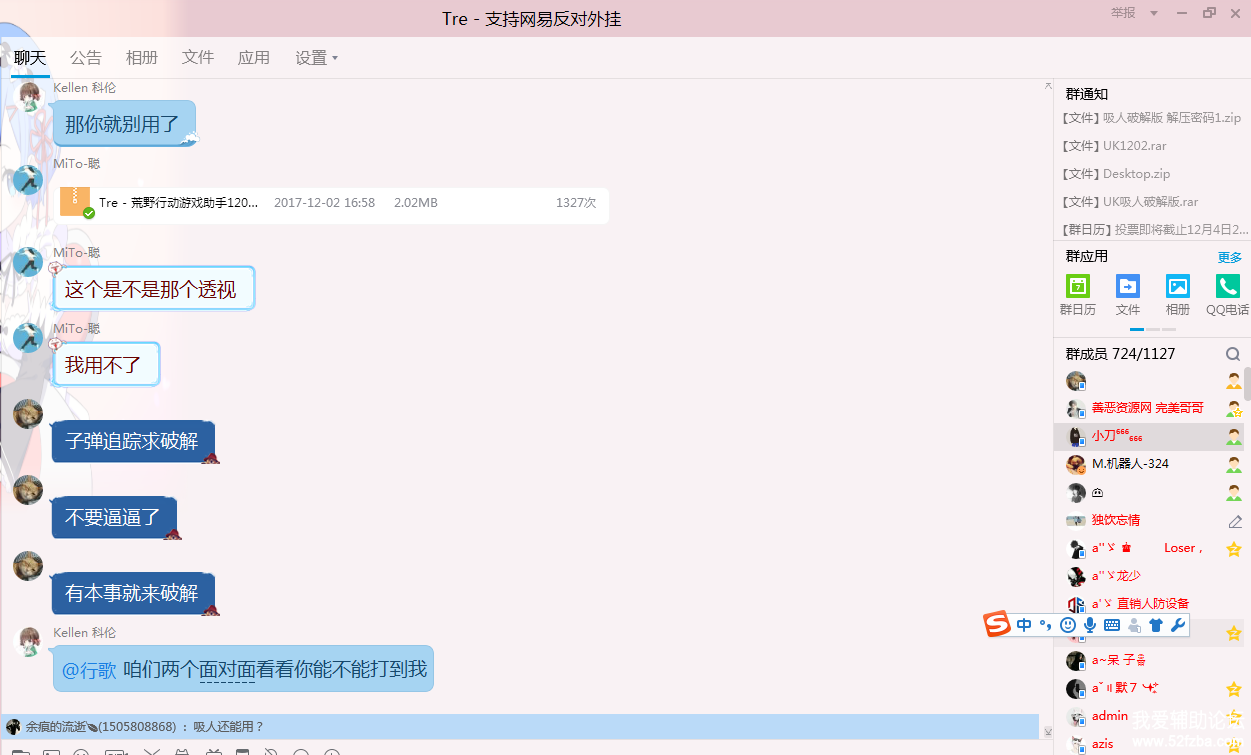This screenshot has height=755, width=1251.
Task: Select member admin in the list
Action: 1149,717
